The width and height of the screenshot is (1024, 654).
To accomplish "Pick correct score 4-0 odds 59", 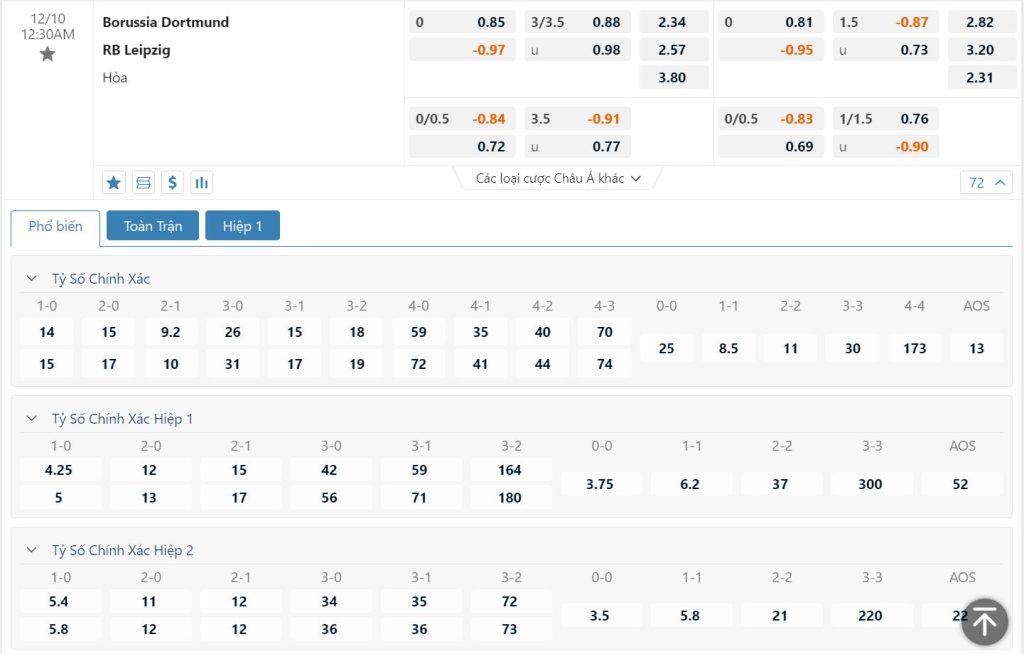I will [x=419, y=332].
